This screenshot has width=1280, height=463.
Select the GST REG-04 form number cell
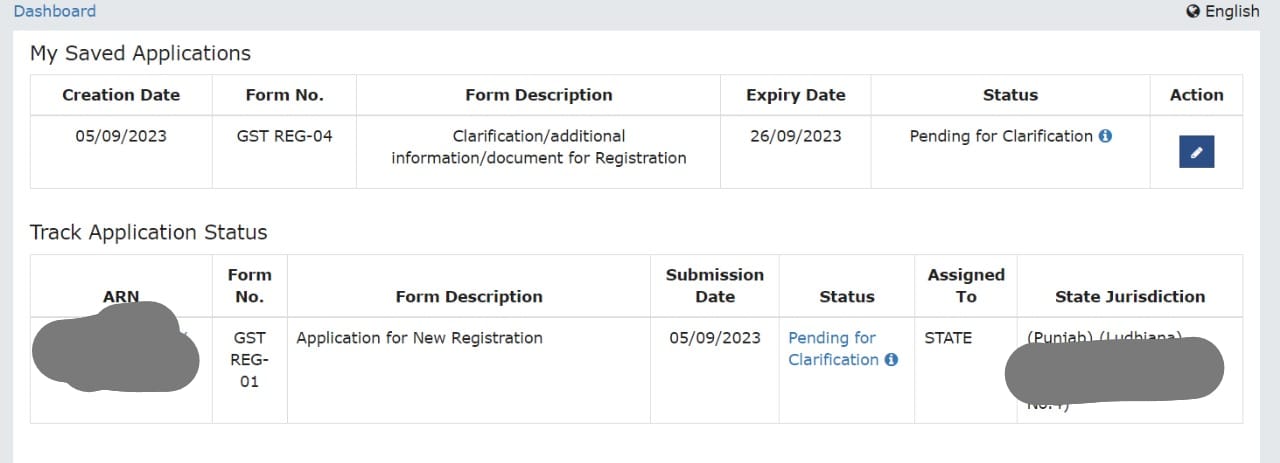[284, 136]
